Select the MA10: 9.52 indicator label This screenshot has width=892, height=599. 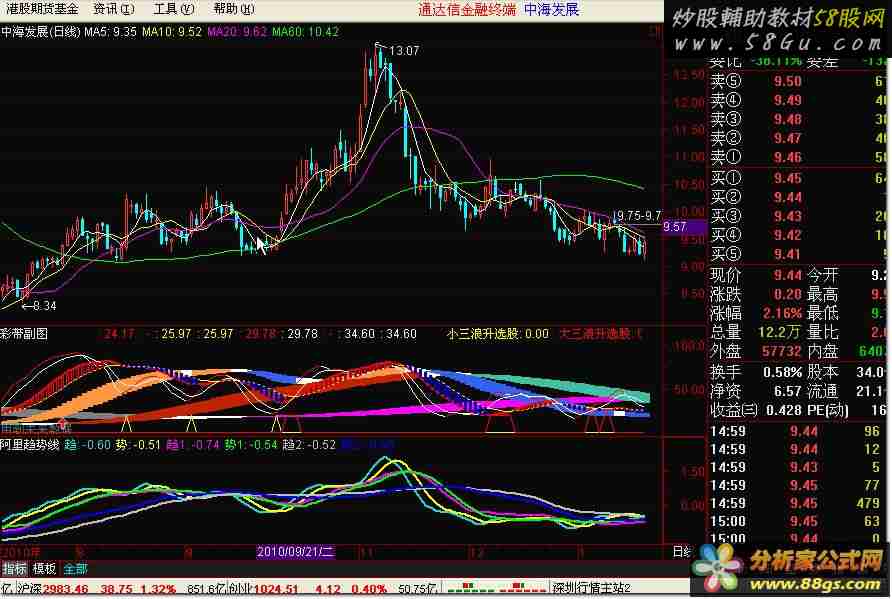[x=172, y=32]
